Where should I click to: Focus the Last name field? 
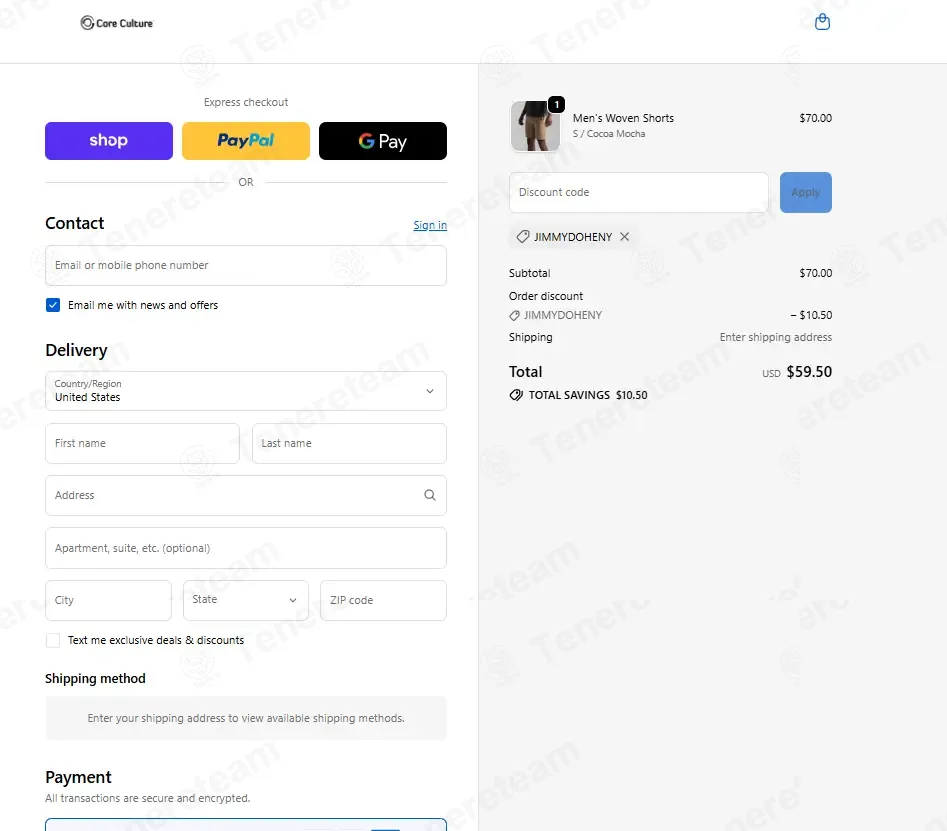pyautogui.click(x=349, y=443)
